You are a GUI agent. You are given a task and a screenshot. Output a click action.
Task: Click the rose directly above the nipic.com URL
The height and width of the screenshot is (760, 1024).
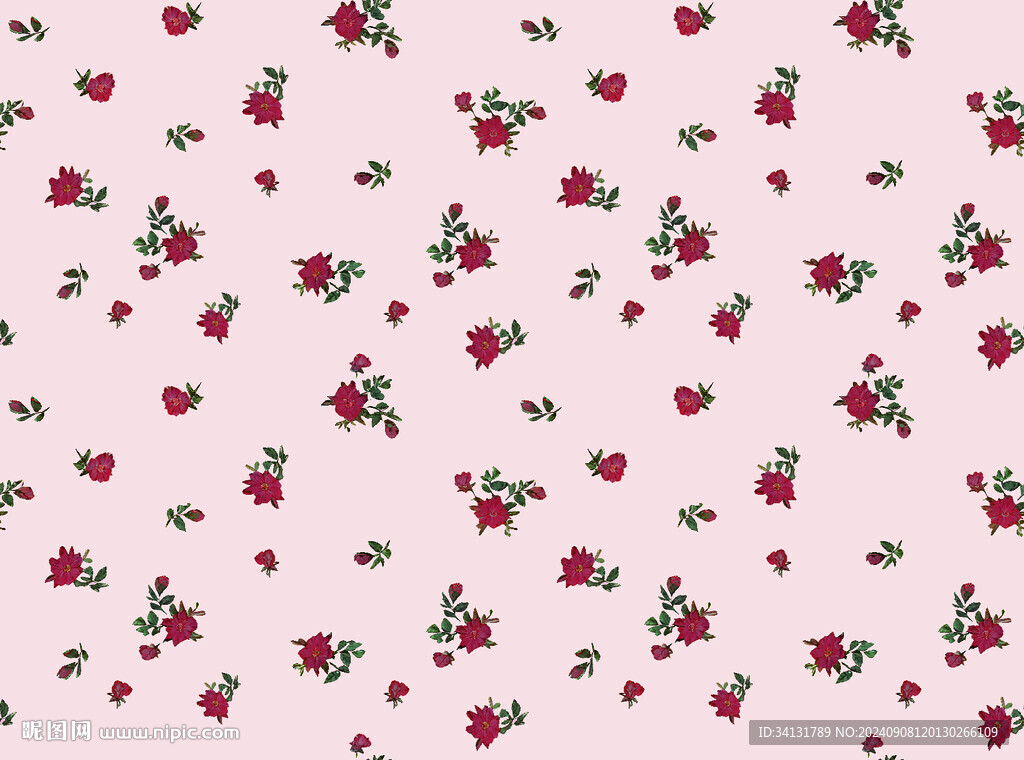click(214, 702)
